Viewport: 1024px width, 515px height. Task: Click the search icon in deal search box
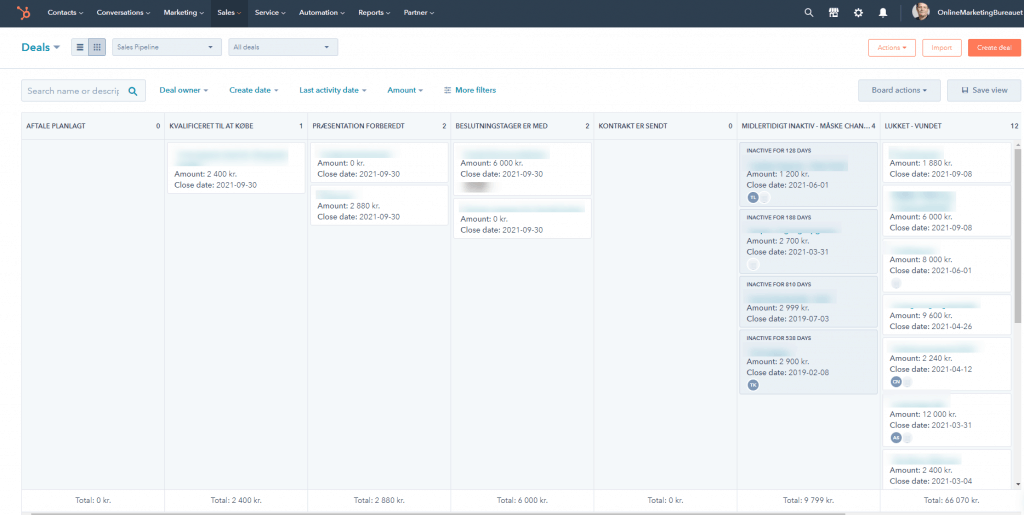pyautogui.click(x=133, y=91)
